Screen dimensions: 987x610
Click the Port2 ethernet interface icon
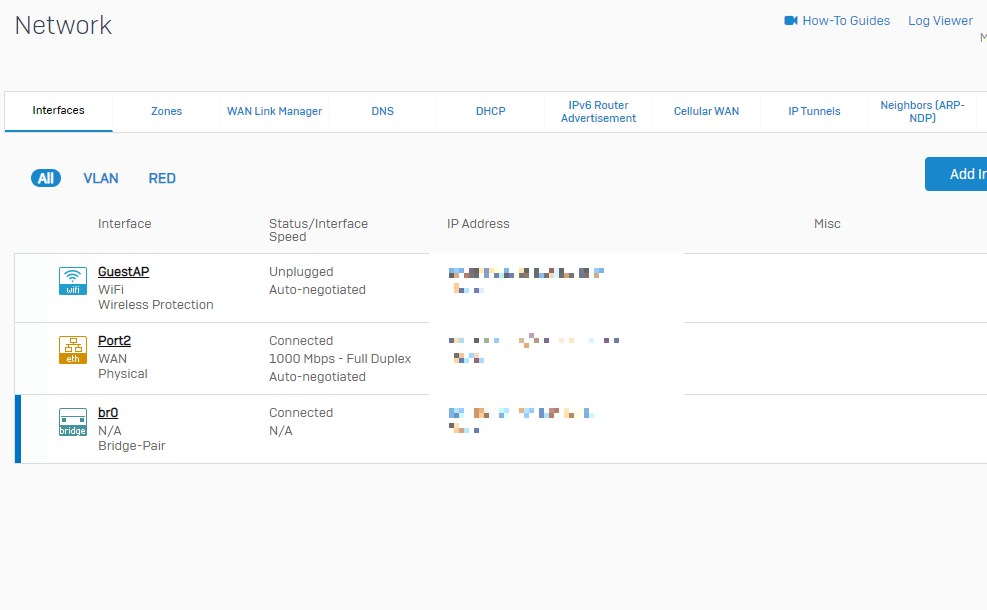pos(73,350)
